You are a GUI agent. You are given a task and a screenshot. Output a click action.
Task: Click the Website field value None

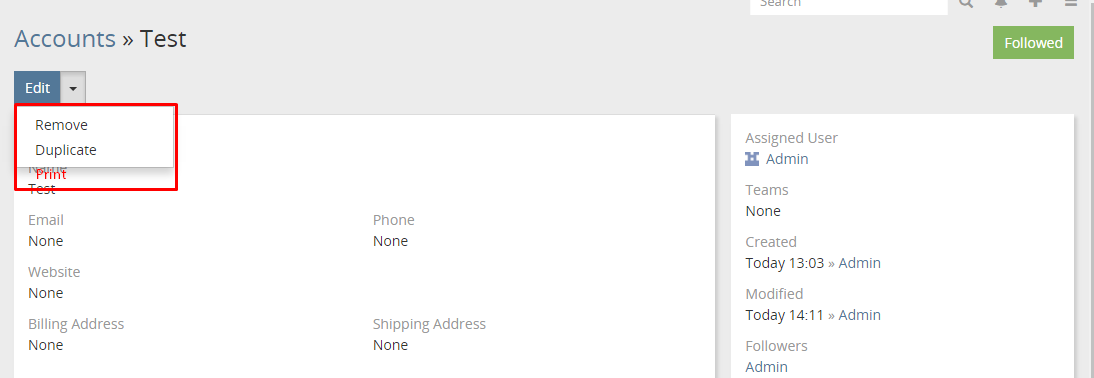click(x=45, y=293)
